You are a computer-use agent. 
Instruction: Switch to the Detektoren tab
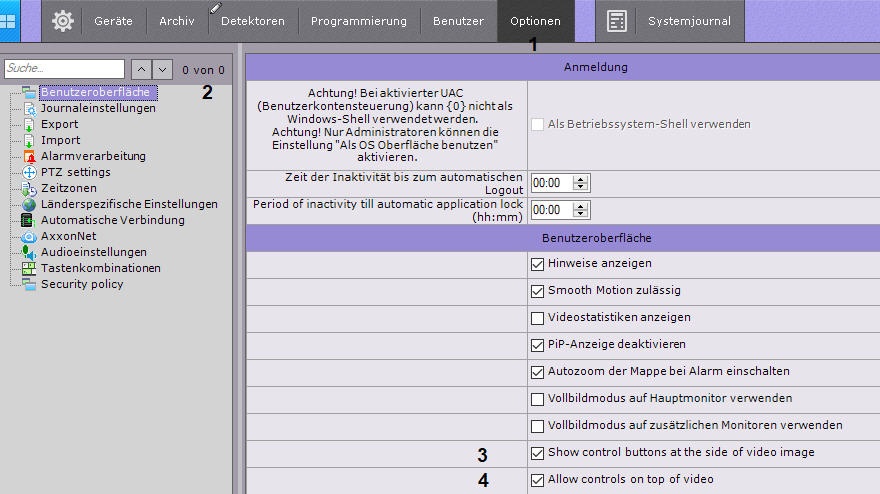point(252,21)
